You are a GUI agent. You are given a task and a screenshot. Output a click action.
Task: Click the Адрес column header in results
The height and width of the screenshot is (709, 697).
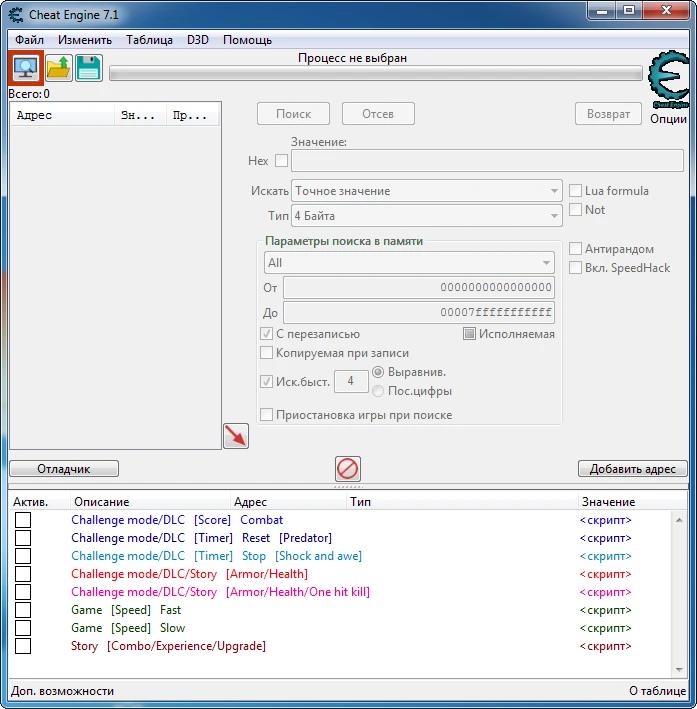[62, 115]
